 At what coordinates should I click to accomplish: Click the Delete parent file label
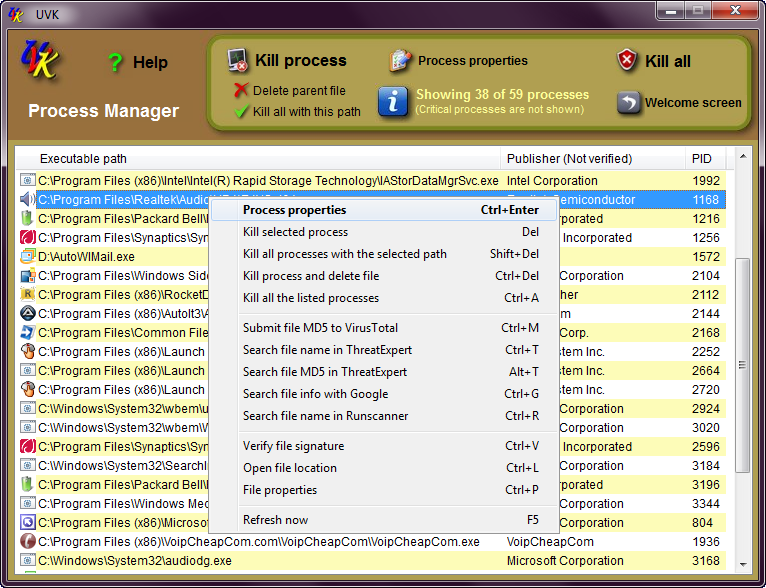[299, 90]
